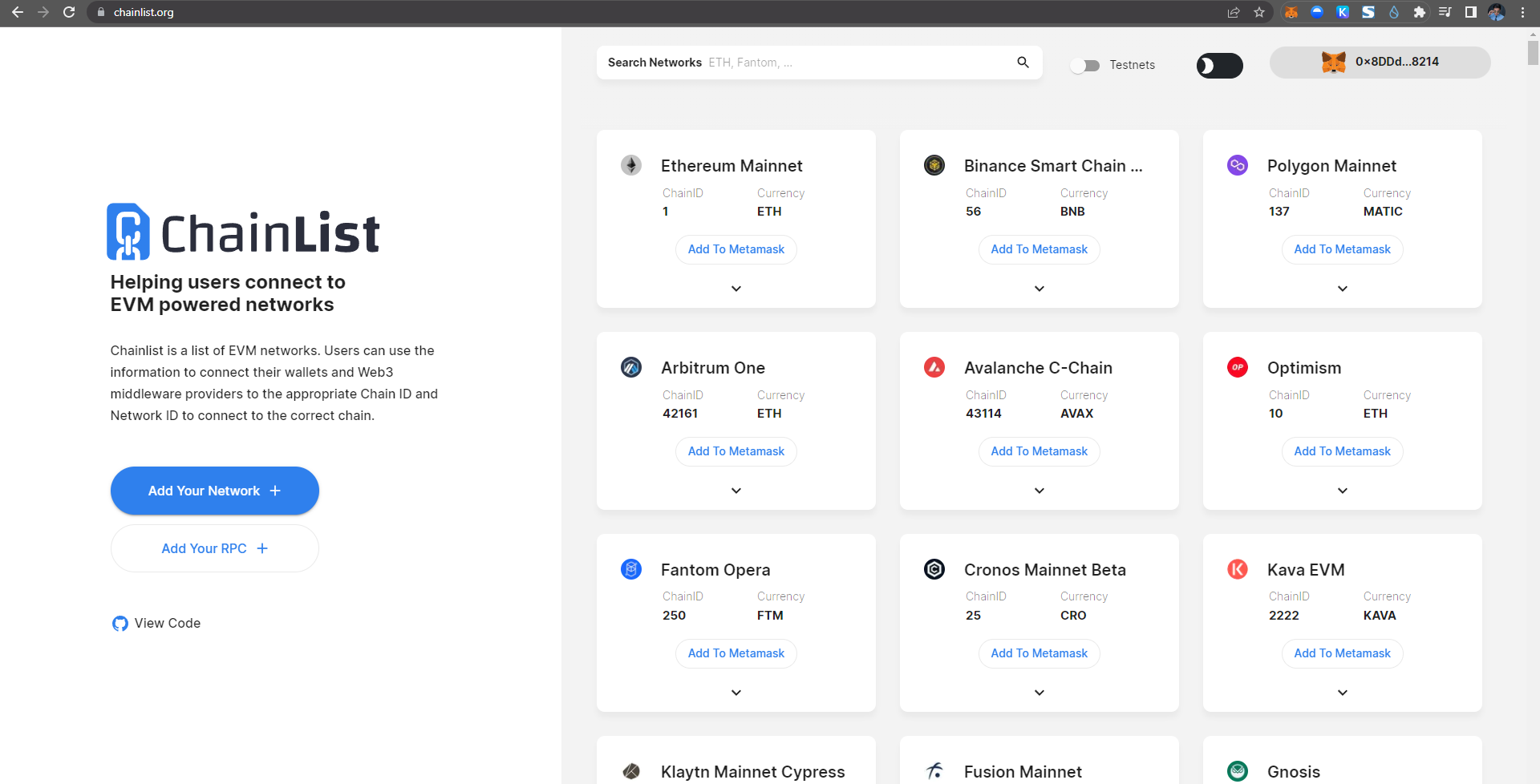The image size is (1540, 784).
Task: Click the Fantom Opera blue icon
Action: click(631, 569)
